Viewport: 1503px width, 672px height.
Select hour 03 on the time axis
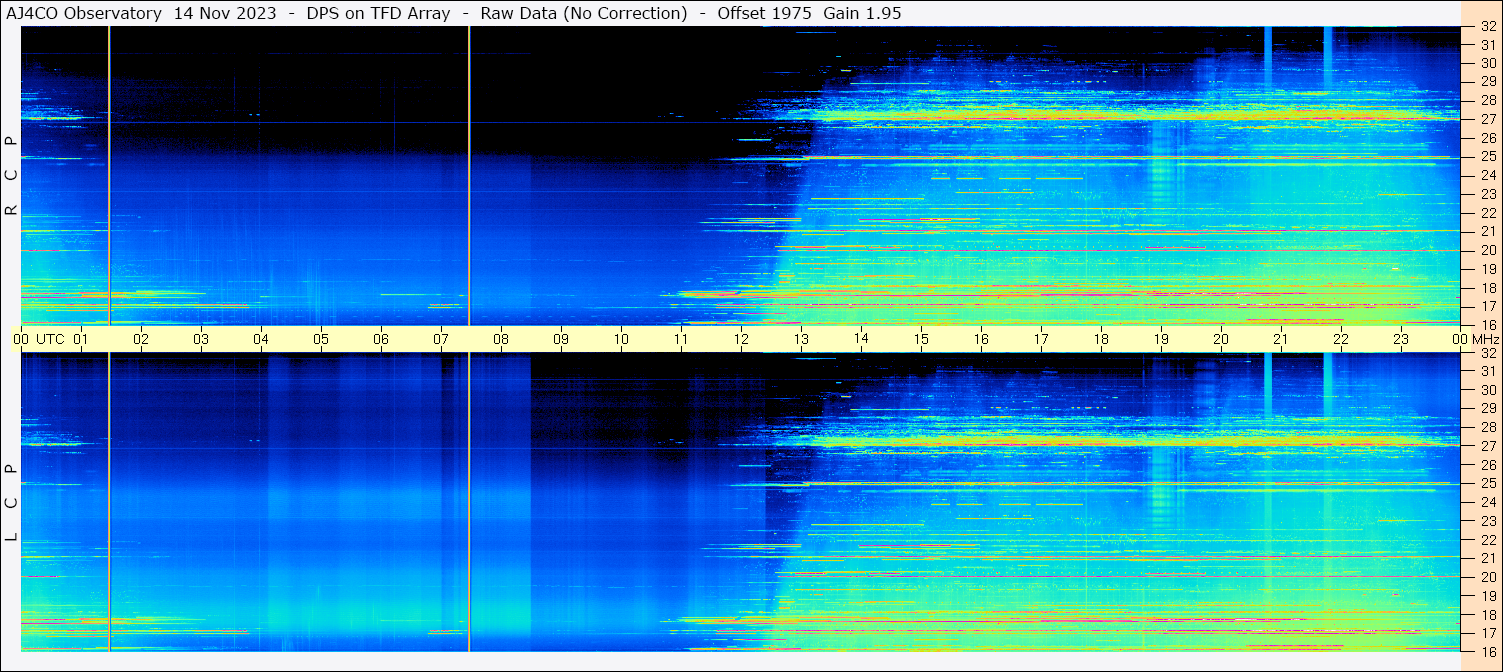coord(201,339)
